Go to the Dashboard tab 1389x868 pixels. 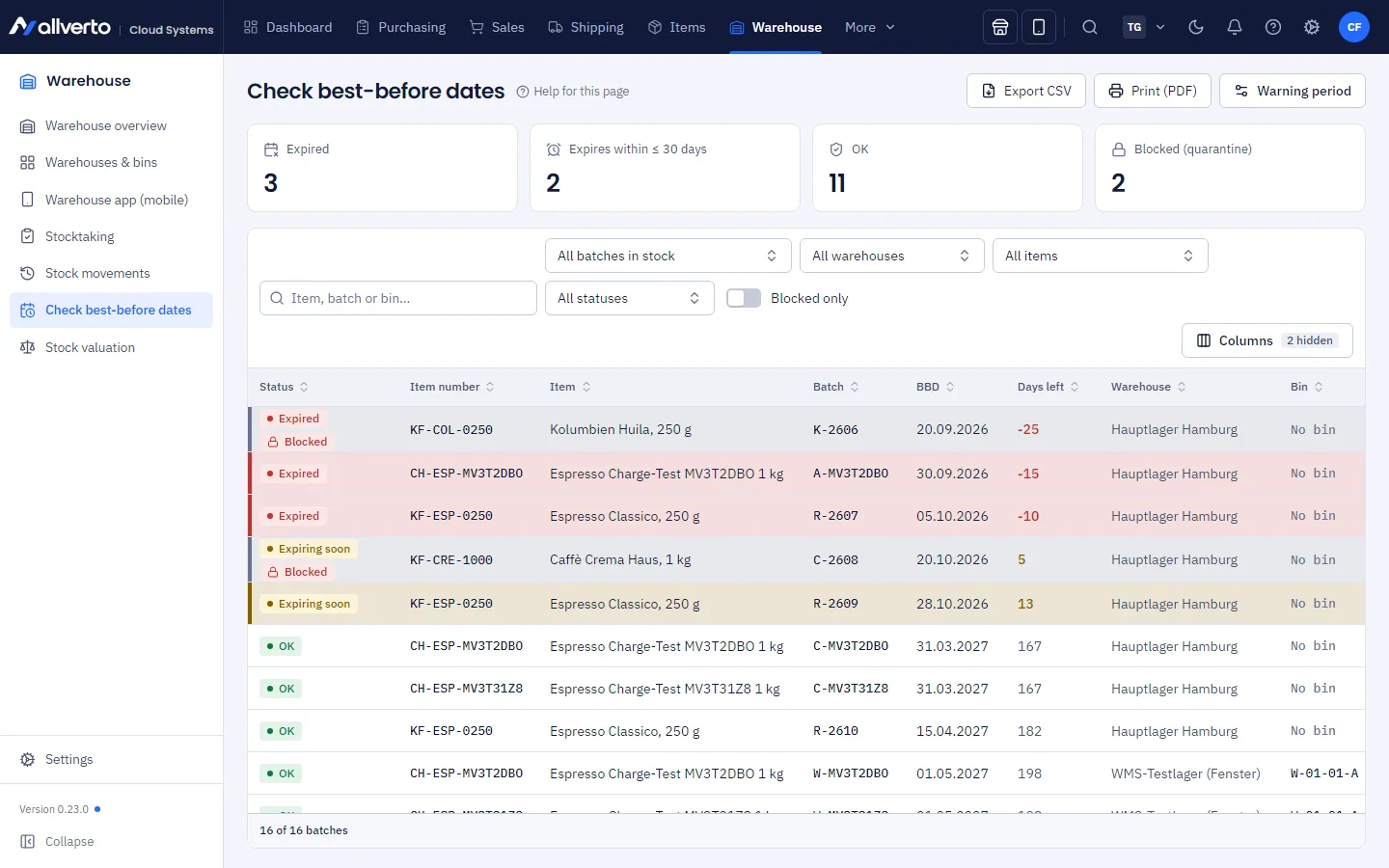[x=287, y=27]
